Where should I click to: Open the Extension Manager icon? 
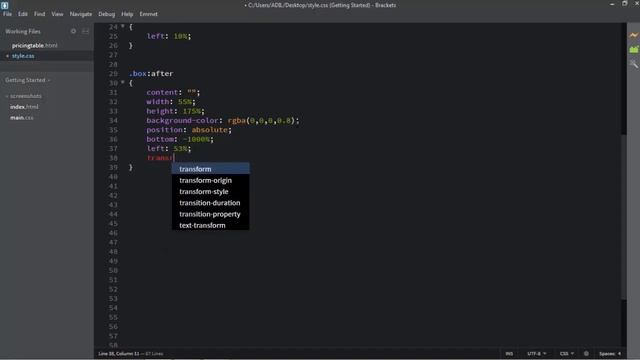[633, 49]
